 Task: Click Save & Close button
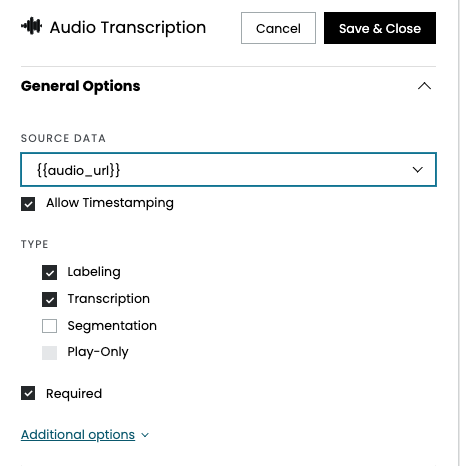tap(380, 28)
